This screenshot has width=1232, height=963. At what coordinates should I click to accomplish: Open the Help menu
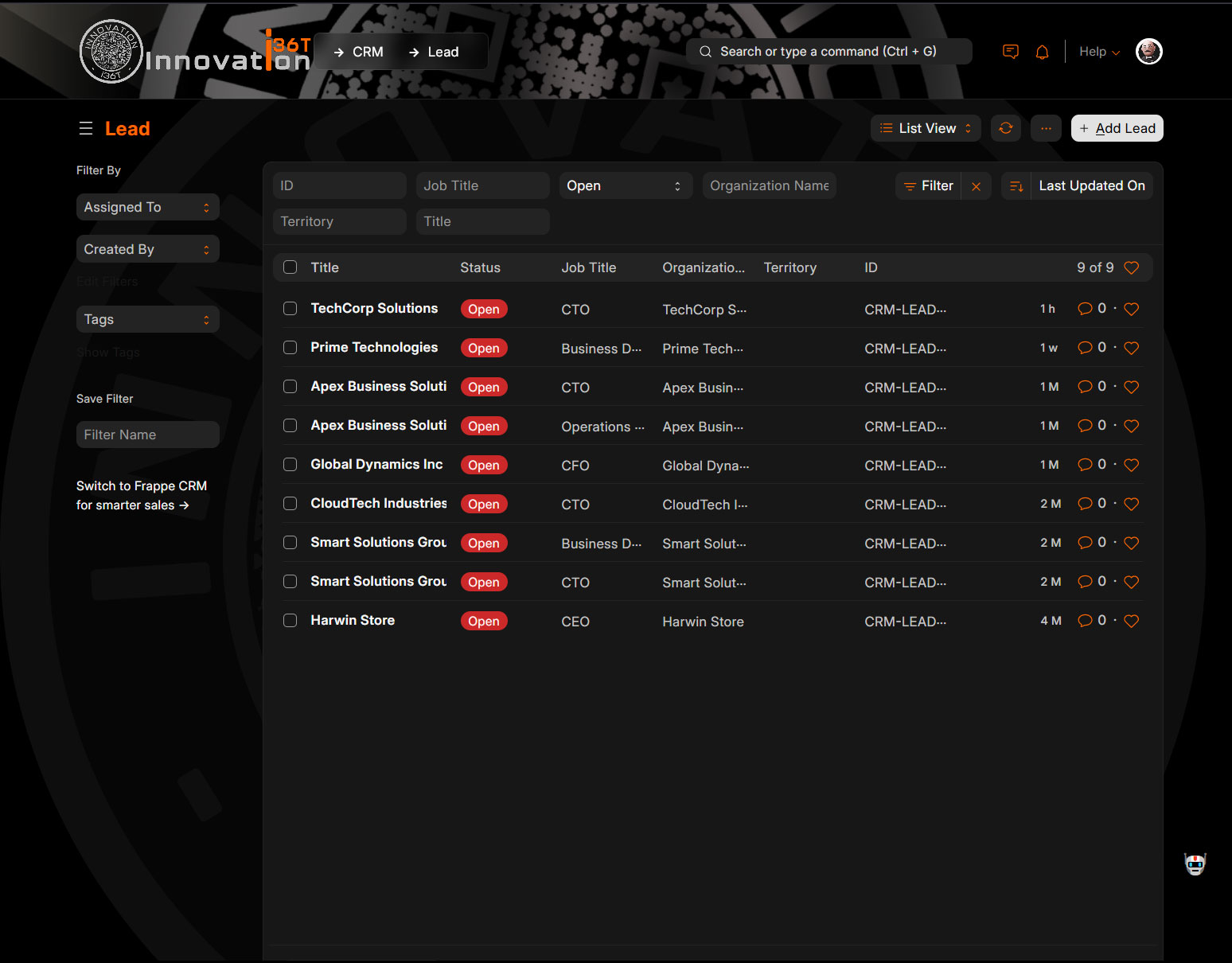(1099, 52)
